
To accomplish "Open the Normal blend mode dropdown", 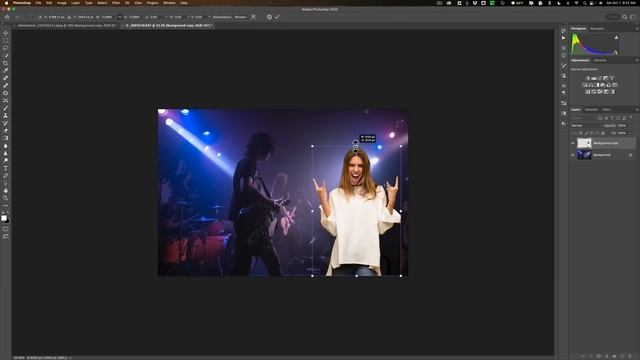I will tap(586, 126).
